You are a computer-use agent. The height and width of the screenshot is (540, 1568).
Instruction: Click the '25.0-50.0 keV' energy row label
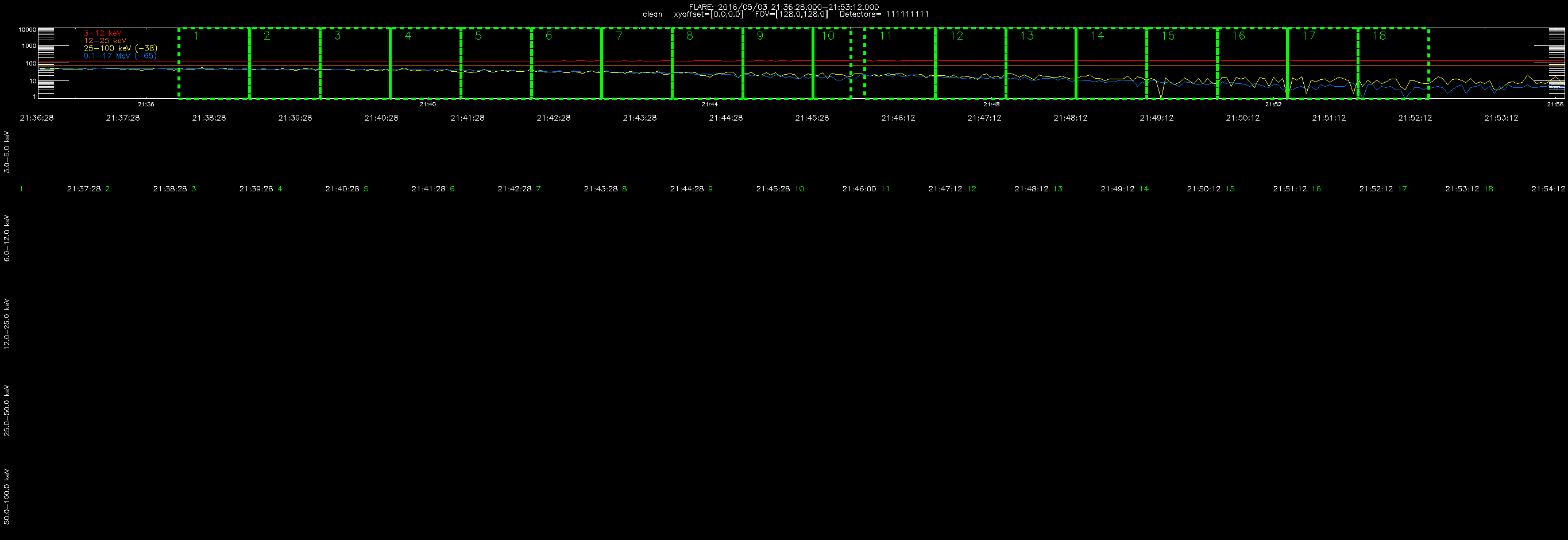pyautogui.click(x=7, y=410)
